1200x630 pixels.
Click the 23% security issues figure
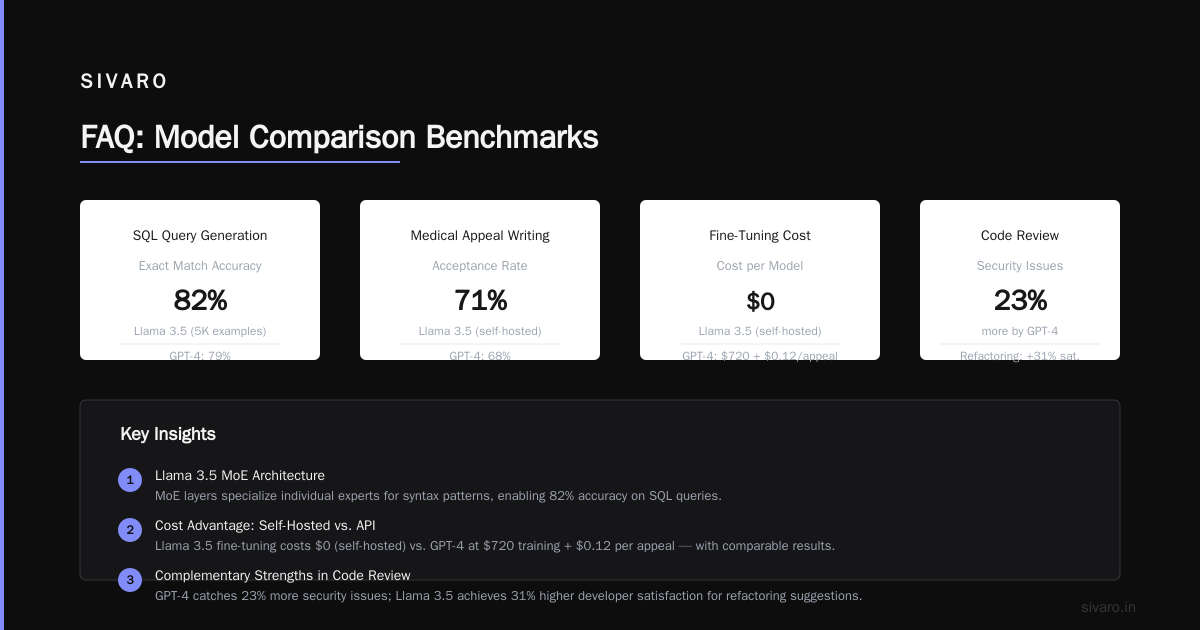1020,300
